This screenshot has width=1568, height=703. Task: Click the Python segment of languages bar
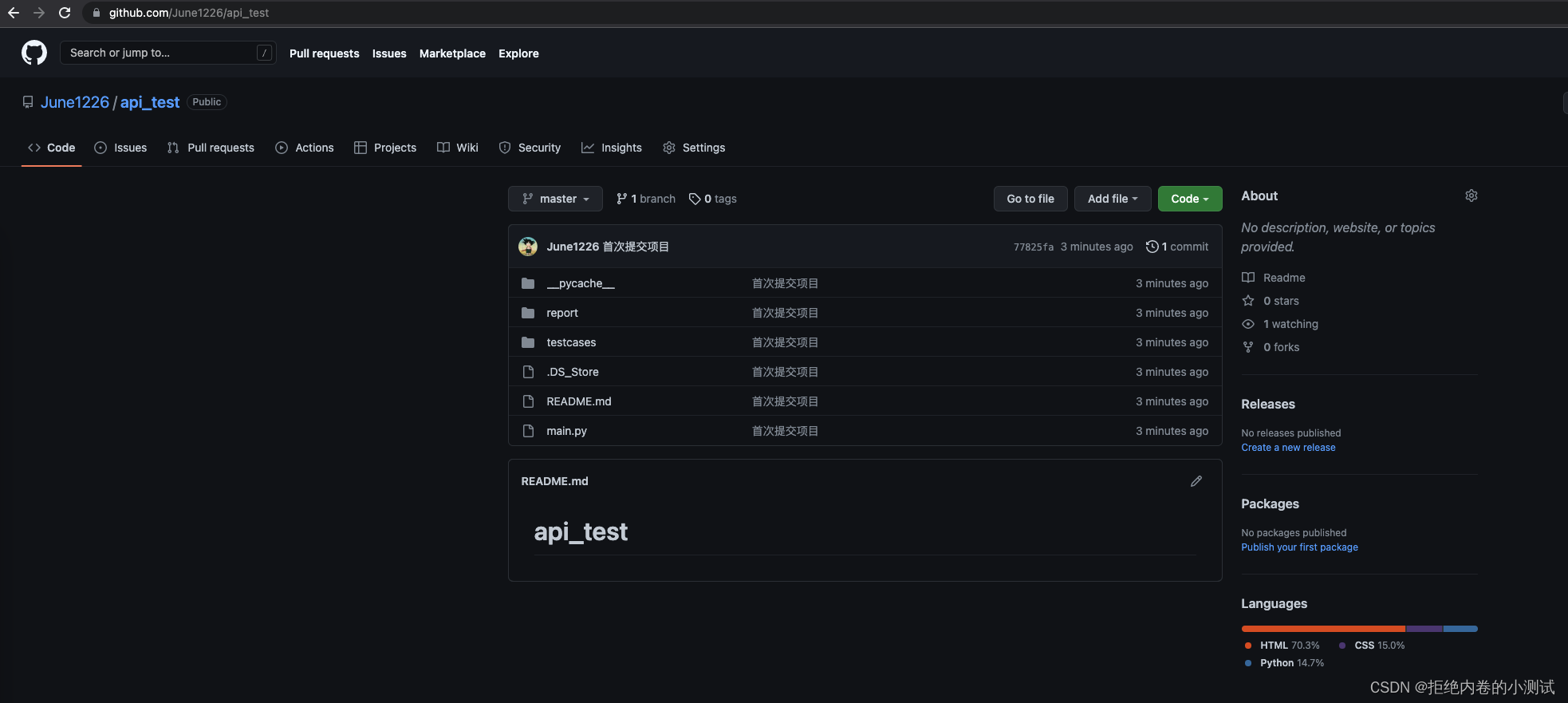[x=1460, y=629]
